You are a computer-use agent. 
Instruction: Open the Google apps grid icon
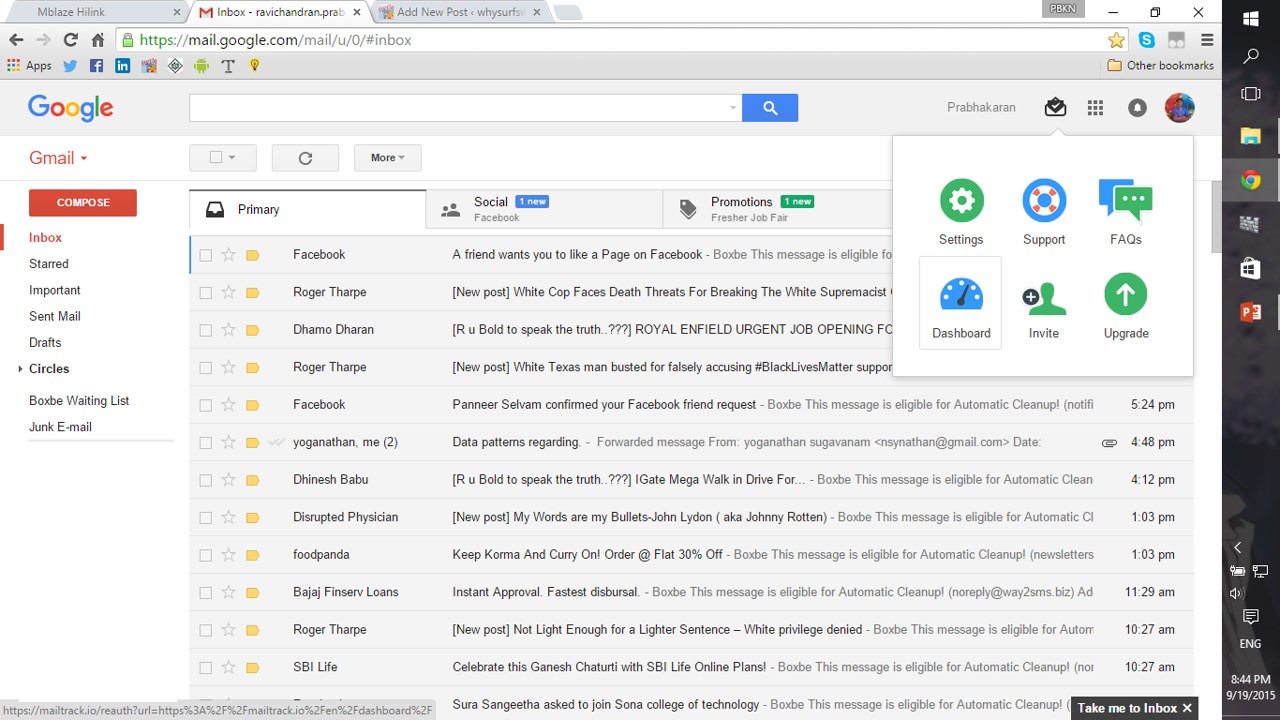[1095, 108]
